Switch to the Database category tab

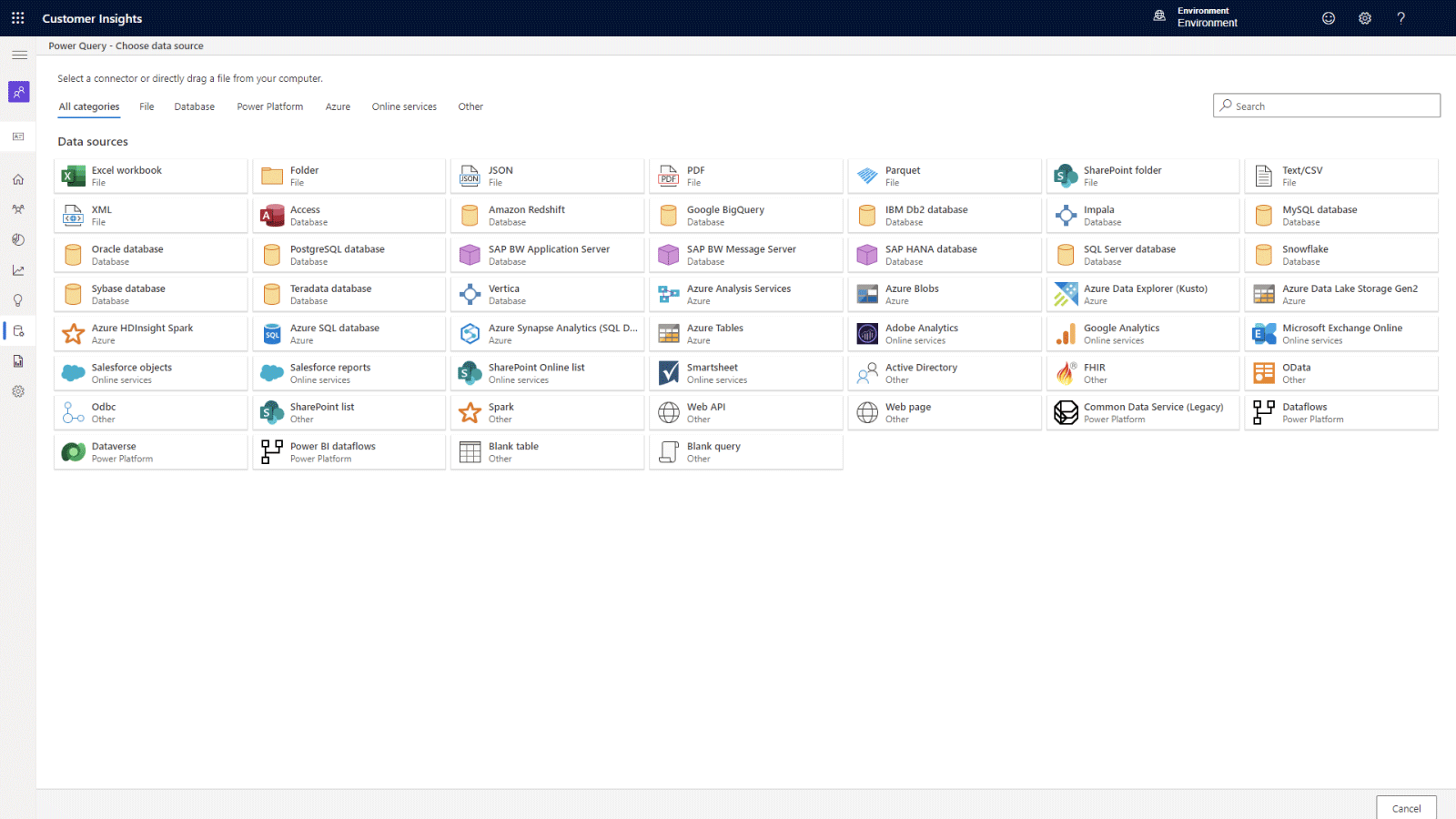[x=194, y=106]
